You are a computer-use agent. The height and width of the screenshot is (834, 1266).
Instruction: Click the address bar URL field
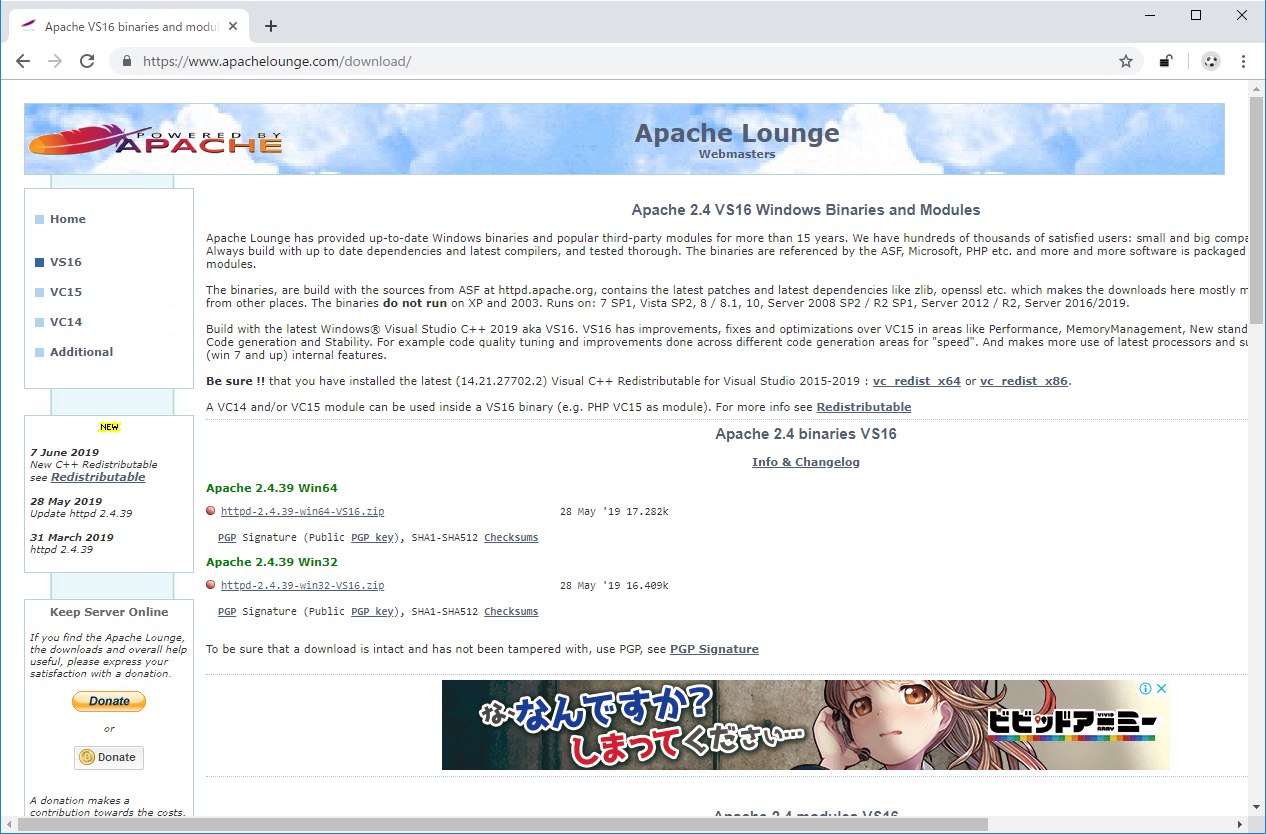pos(620,61)
